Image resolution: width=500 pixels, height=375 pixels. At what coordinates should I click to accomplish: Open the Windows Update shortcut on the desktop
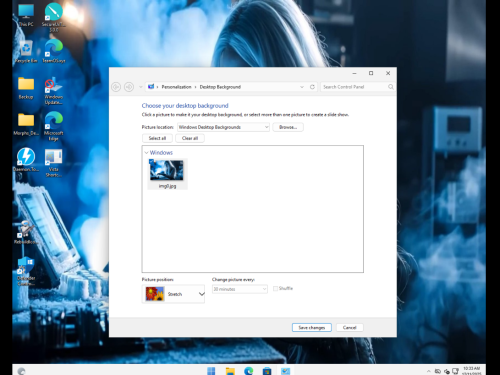[x=54, y=91]
